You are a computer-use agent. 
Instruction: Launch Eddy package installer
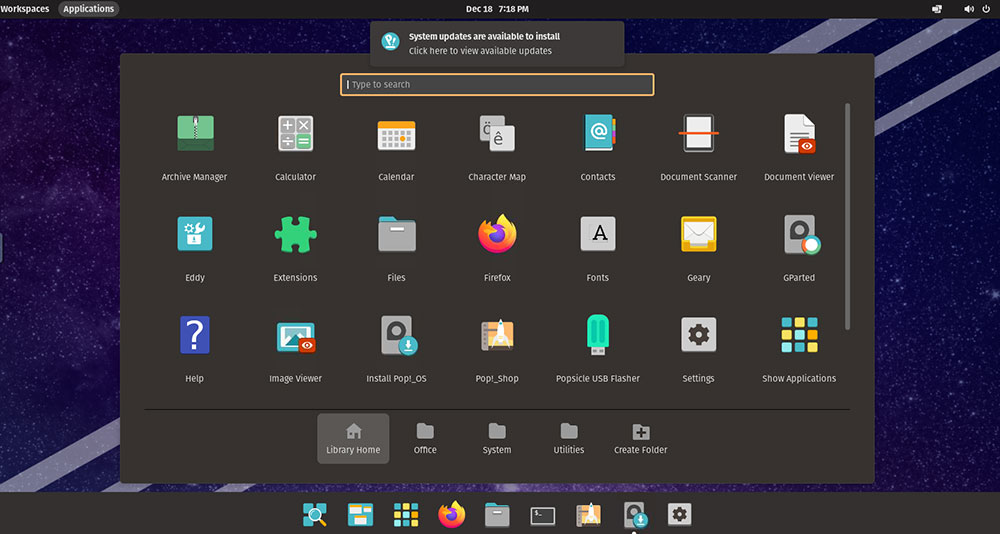[195, 234]
